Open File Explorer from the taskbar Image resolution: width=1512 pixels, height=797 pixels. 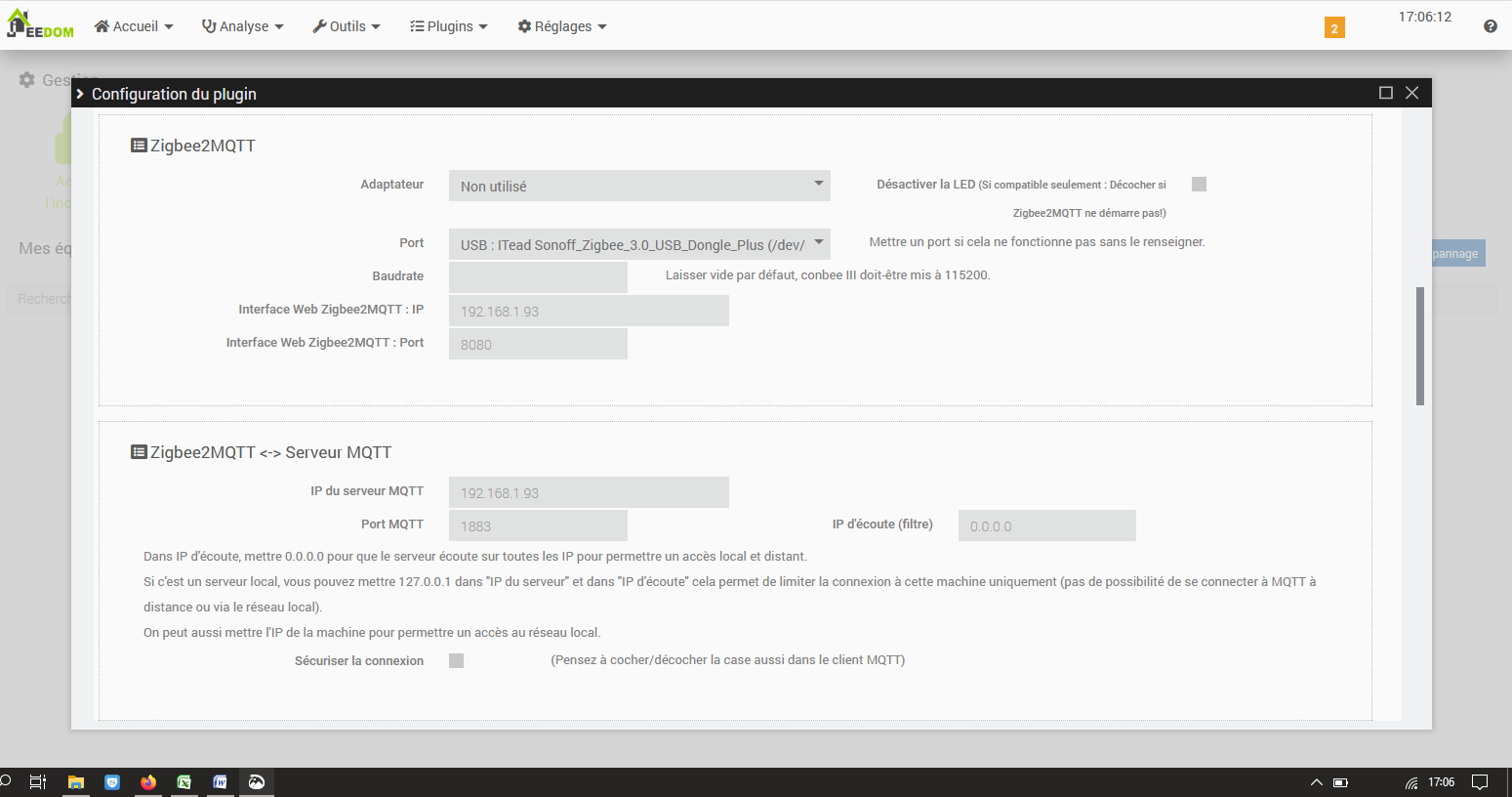click(75, 782)
